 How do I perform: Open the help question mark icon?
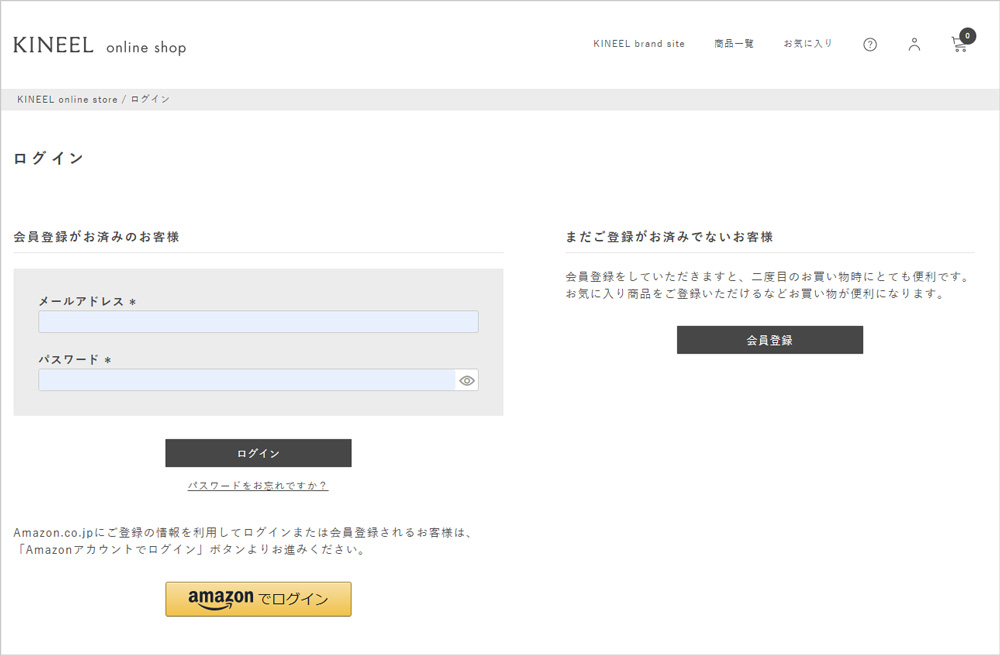(870, 45)
